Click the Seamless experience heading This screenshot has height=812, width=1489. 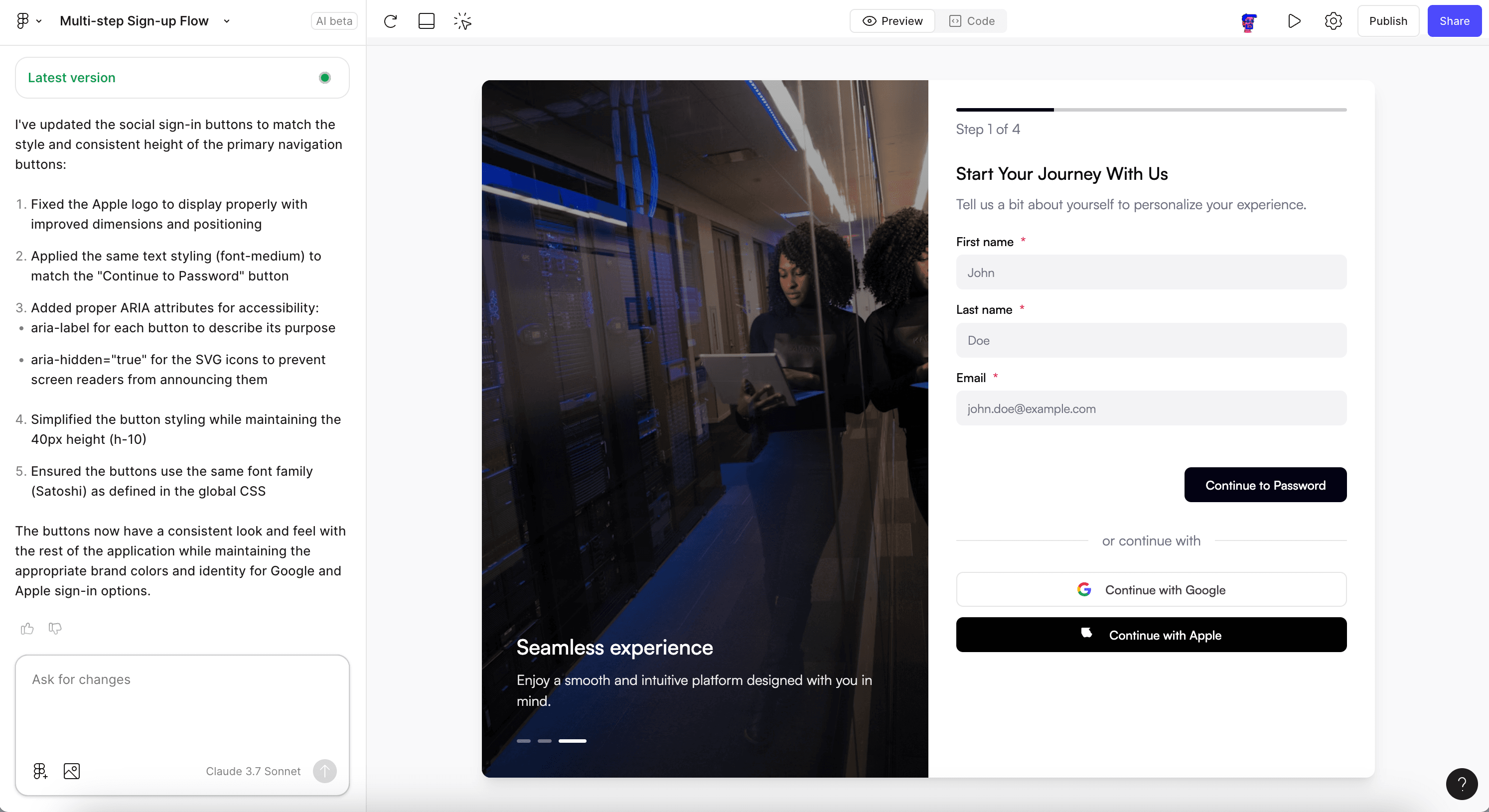pos(614,647)
